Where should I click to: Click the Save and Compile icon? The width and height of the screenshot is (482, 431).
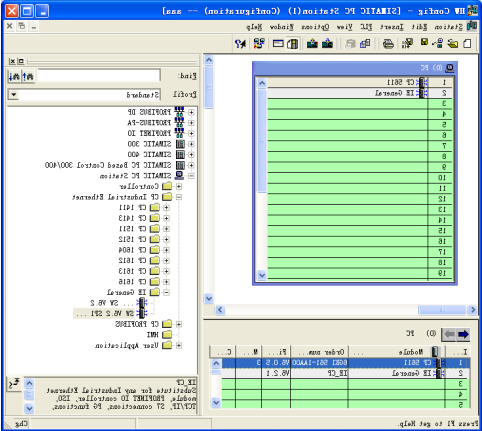click(407, 44)
